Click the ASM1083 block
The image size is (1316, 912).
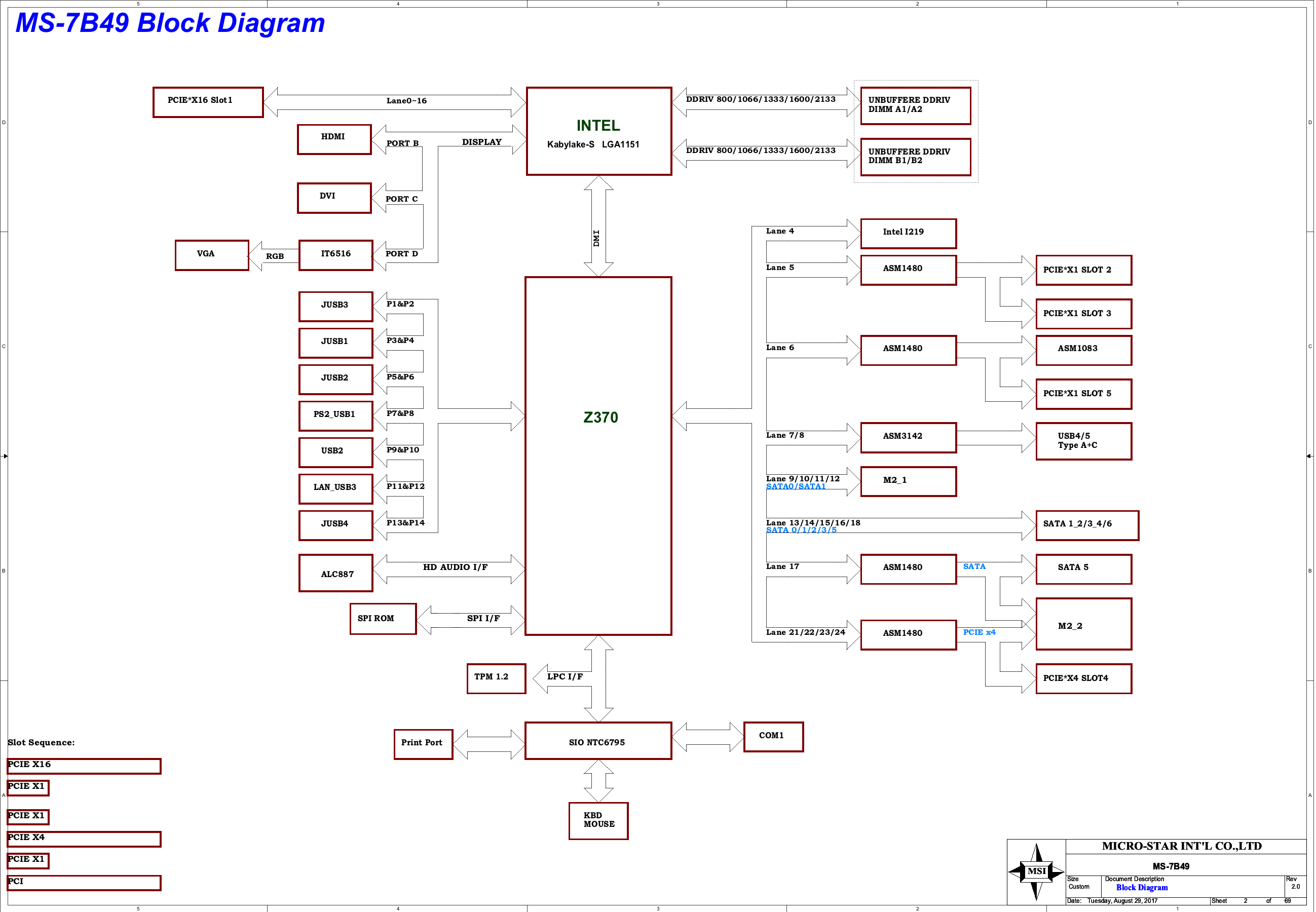[1083, 350]
